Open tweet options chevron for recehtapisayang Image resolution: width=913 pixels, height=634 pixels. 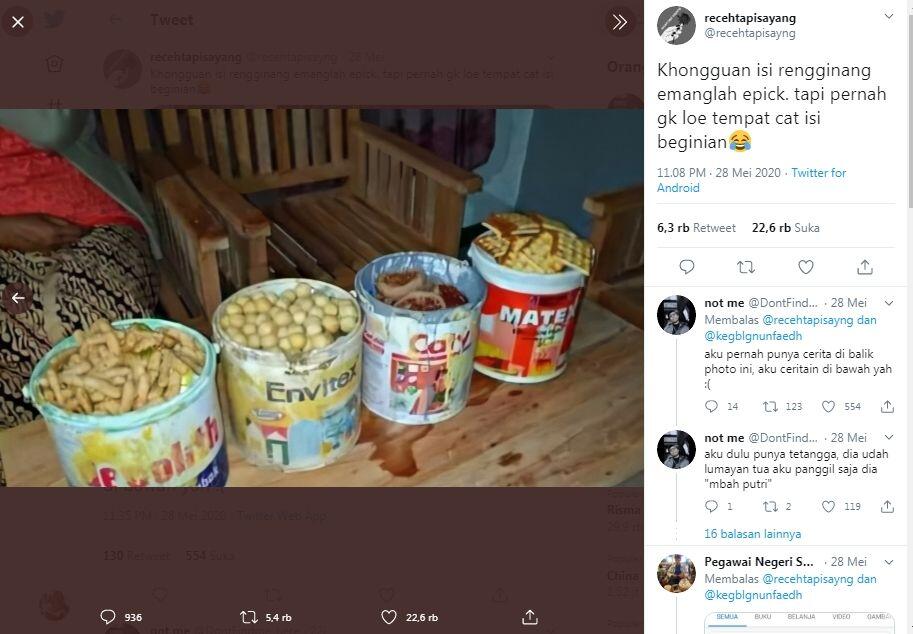[887, 17]
